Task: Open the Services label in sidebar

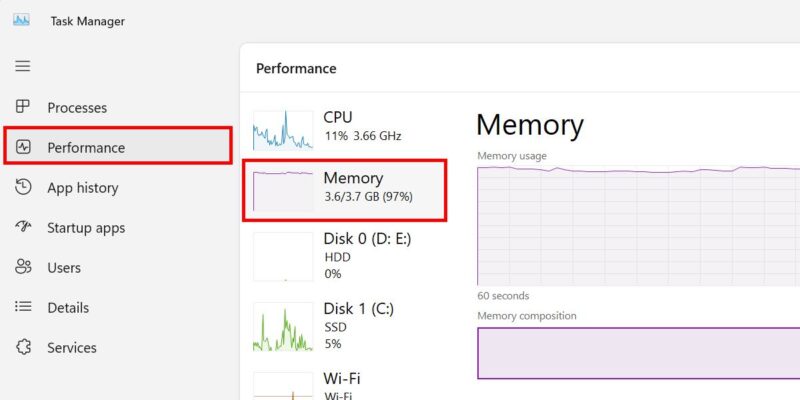Action: pyautogui.click(x=71, y=348)
